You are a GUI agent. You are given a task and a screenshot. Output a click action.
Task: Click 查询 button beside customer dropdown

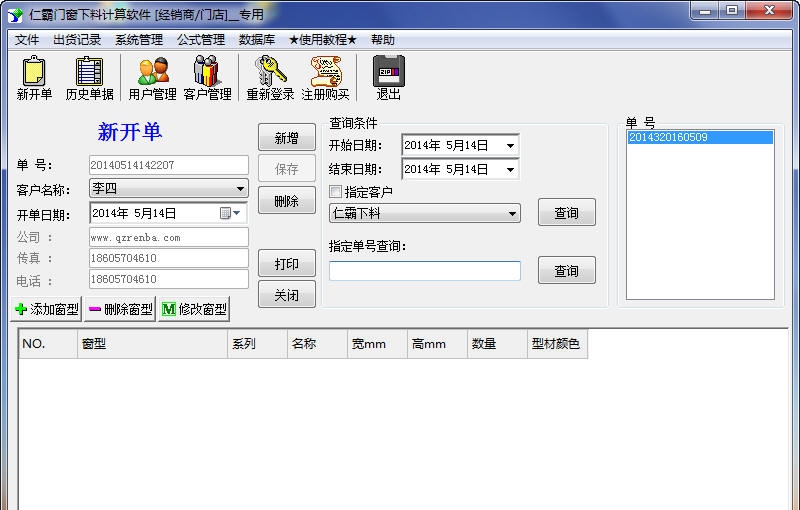click(566, 213)
